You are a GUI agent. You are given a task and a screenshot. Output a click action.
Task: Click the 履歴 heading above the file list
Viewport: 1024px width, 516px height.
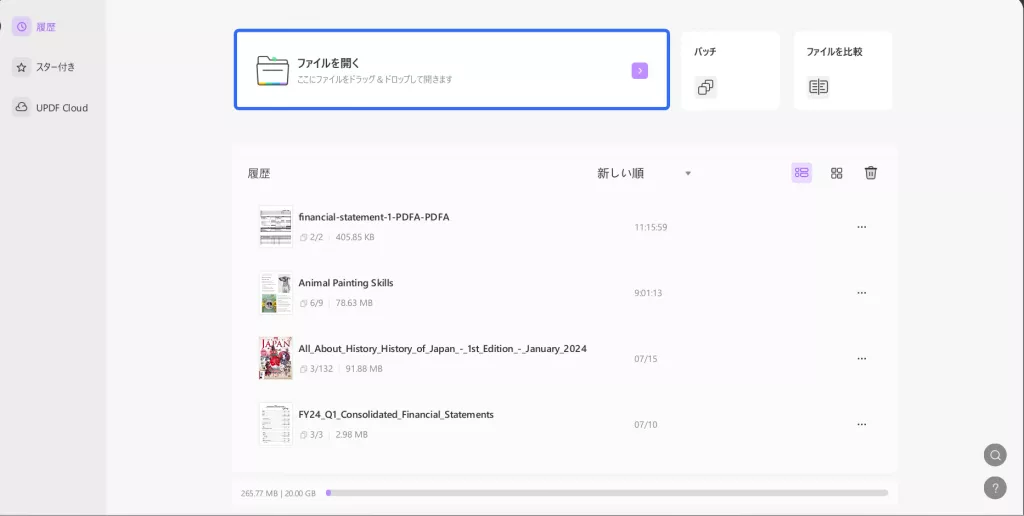pyautogui.click(x=259, y=173)
